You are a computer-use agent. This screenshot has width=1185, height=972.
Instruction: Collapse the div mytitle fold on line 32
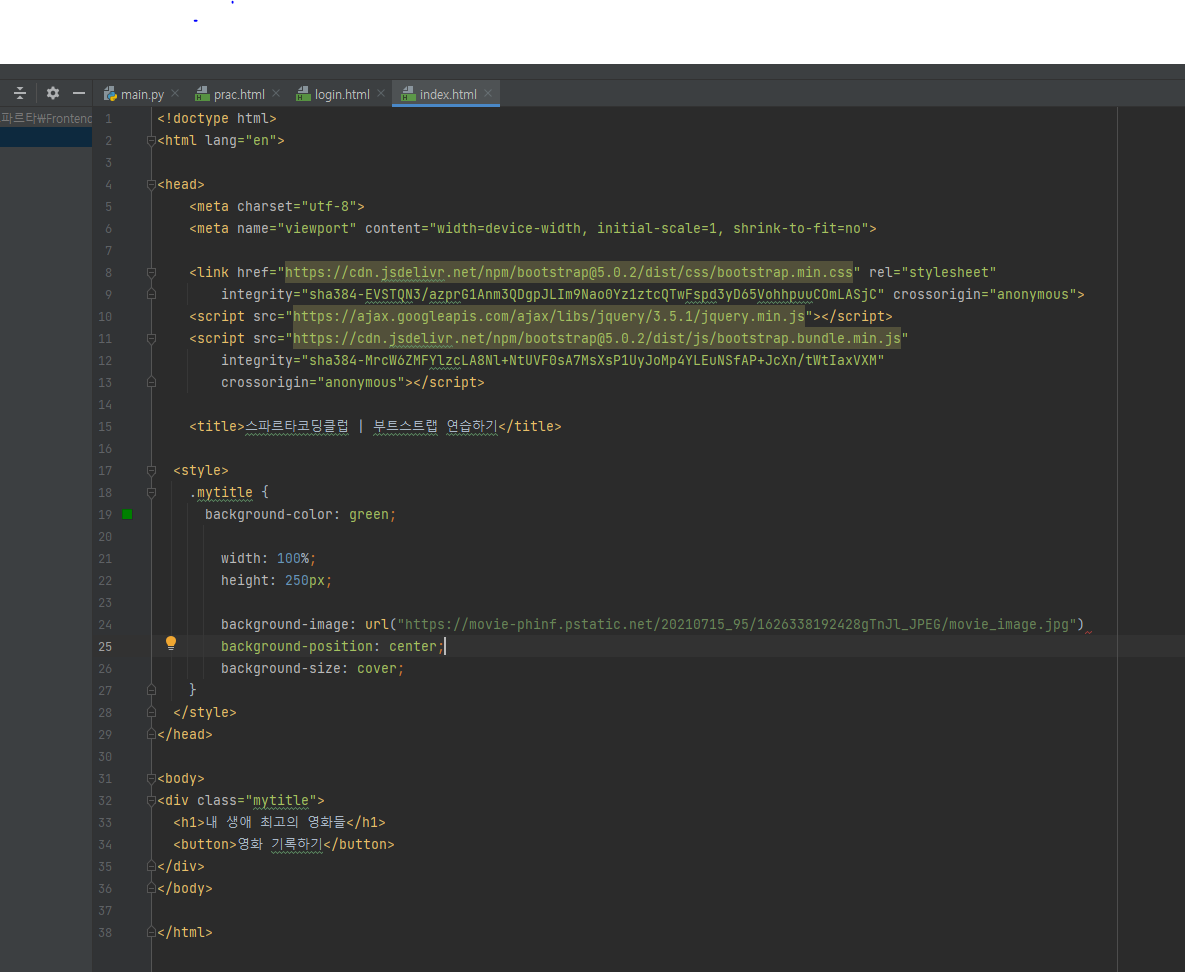click(151, 800)
